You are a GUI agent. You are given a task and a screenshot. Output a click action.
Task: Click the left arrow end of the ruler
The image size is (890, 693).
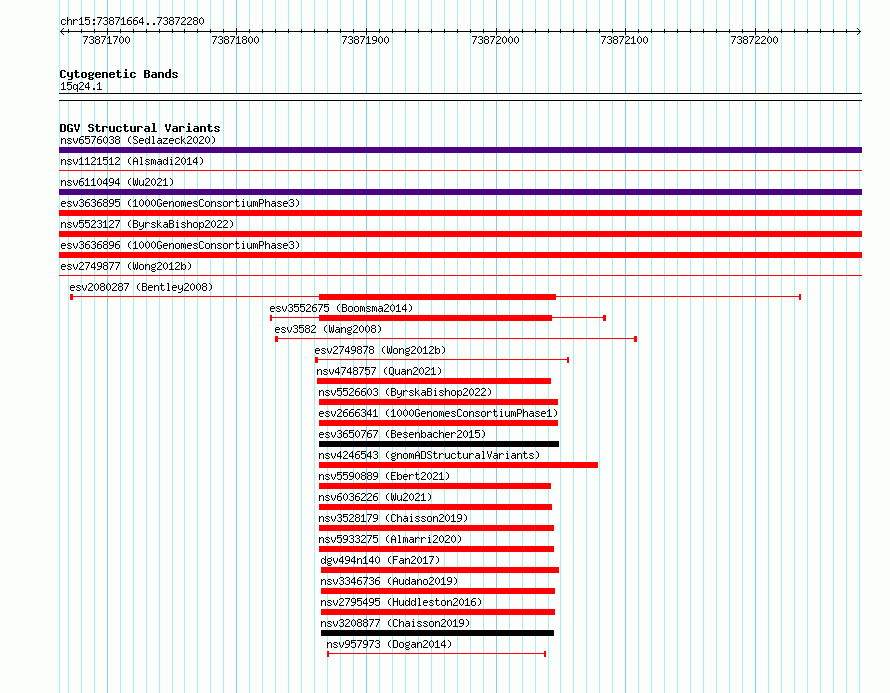coord(62,32)
